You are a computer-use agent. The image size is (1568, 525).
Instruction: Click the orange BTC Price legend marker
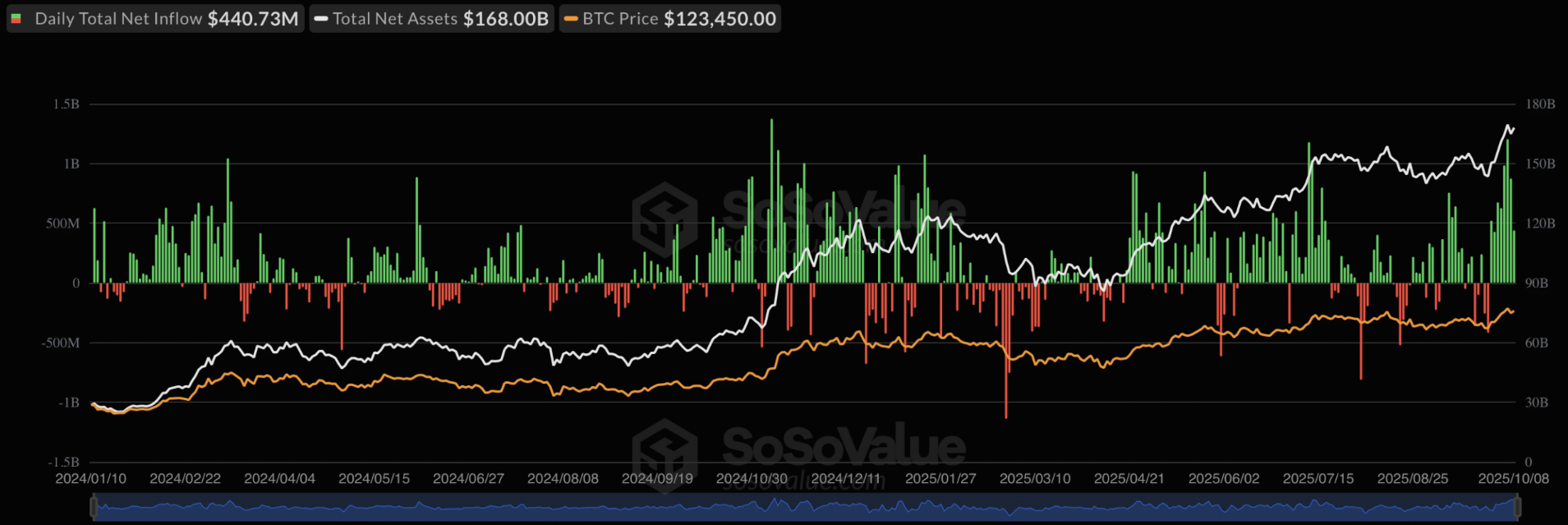571,19
